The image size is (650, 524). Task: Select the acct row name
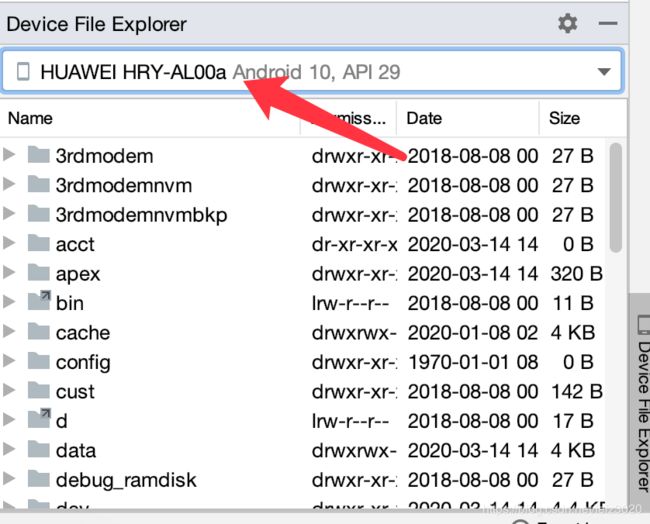(x=75, y=245)
